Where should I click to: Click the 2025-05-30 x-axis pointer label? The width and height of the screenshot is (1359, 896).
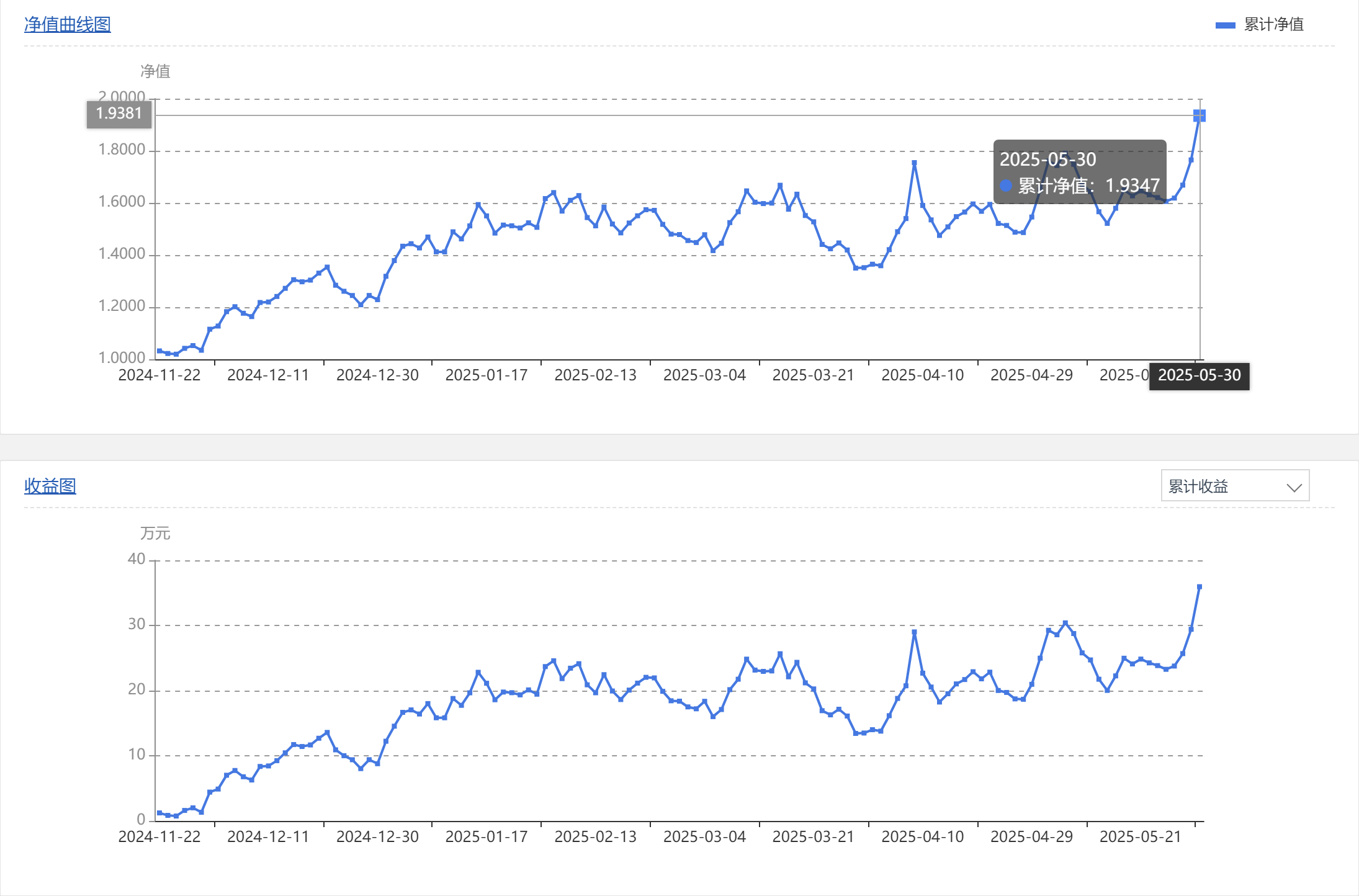click(1199, 375)
